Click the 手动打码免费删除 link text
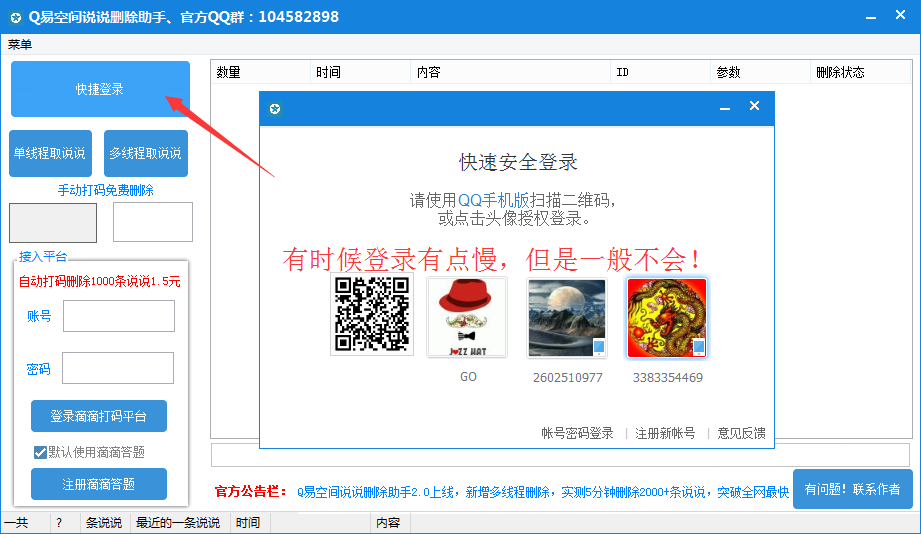The width and height of the screenshot is (921, 534). click(106, 190)
